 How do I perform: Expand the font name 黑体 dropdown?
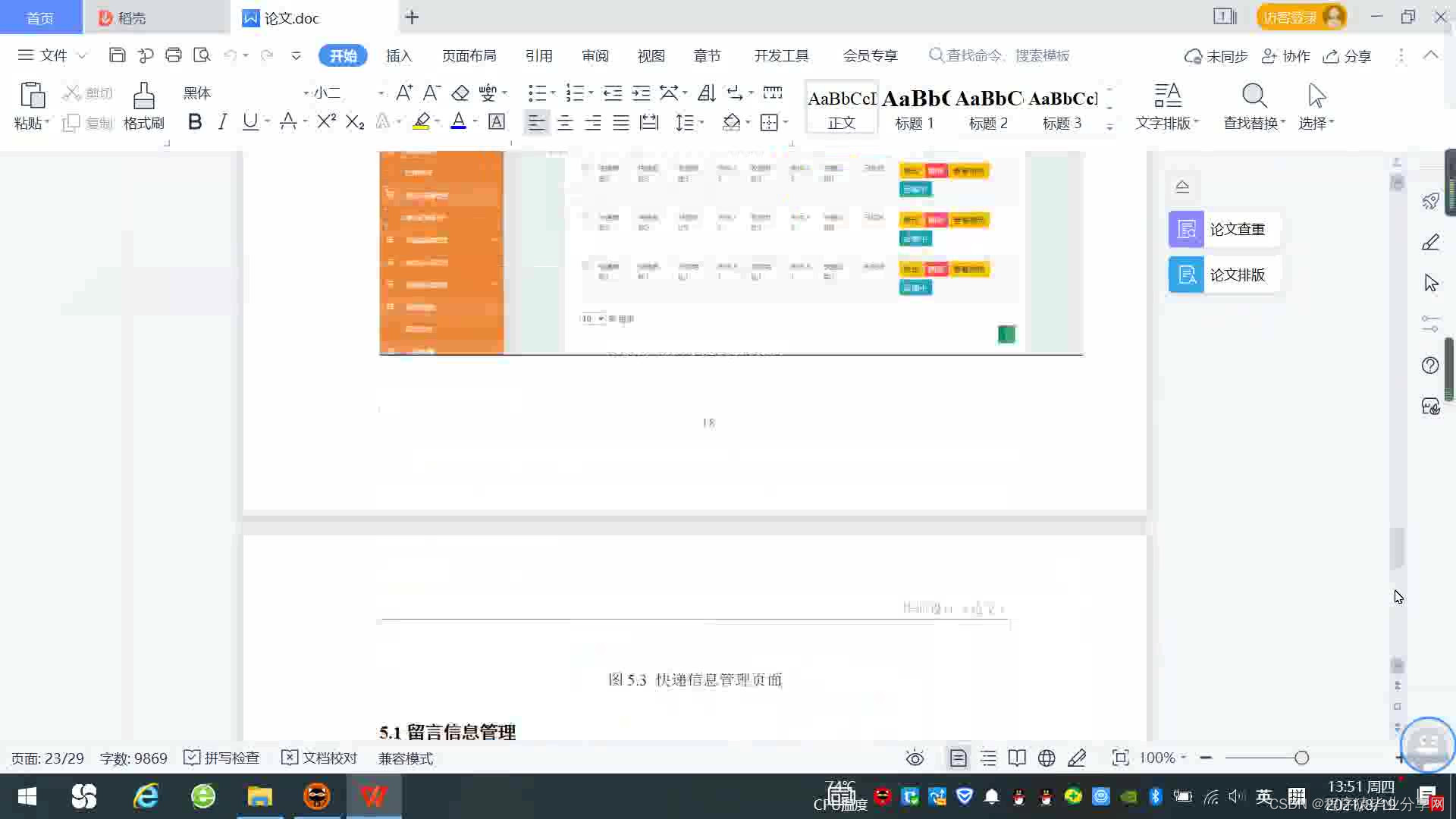[x=306, y=93]
